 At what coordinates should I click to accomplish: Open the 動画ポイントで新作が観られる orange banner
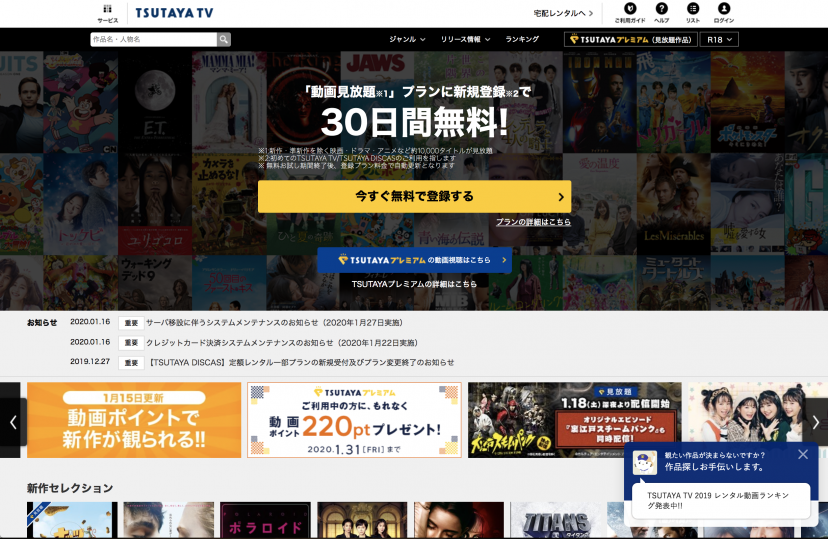134,420
